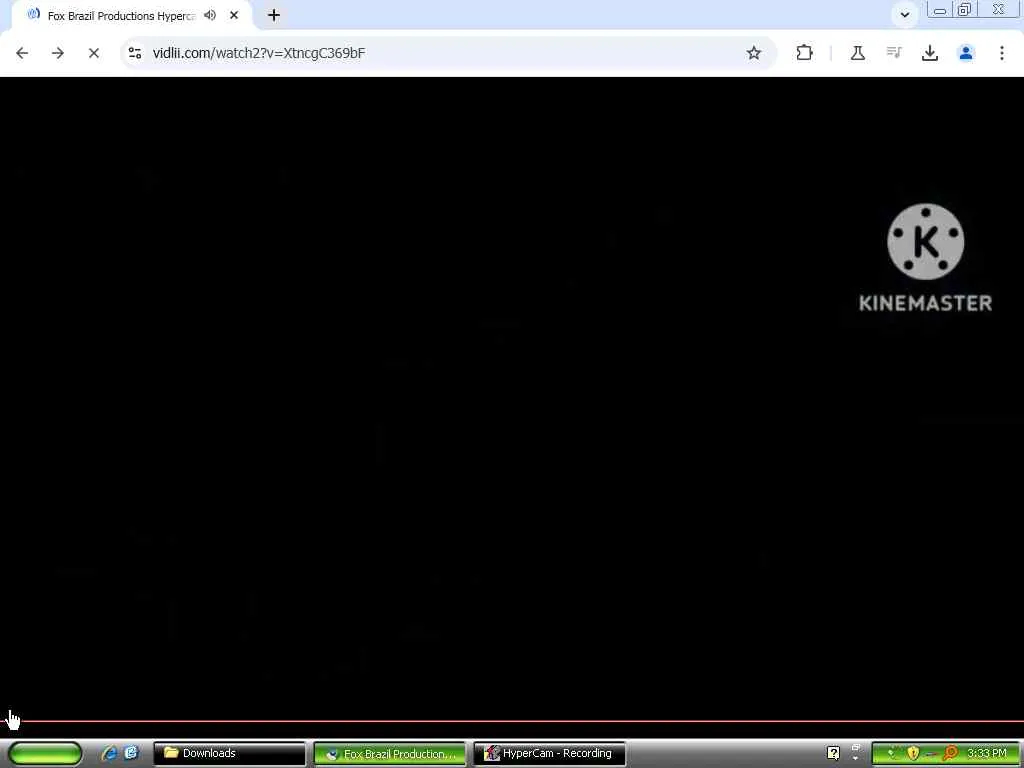Viewport: 1024px width, 768px height.
Task: Click the black video player area
Action: 512,398
